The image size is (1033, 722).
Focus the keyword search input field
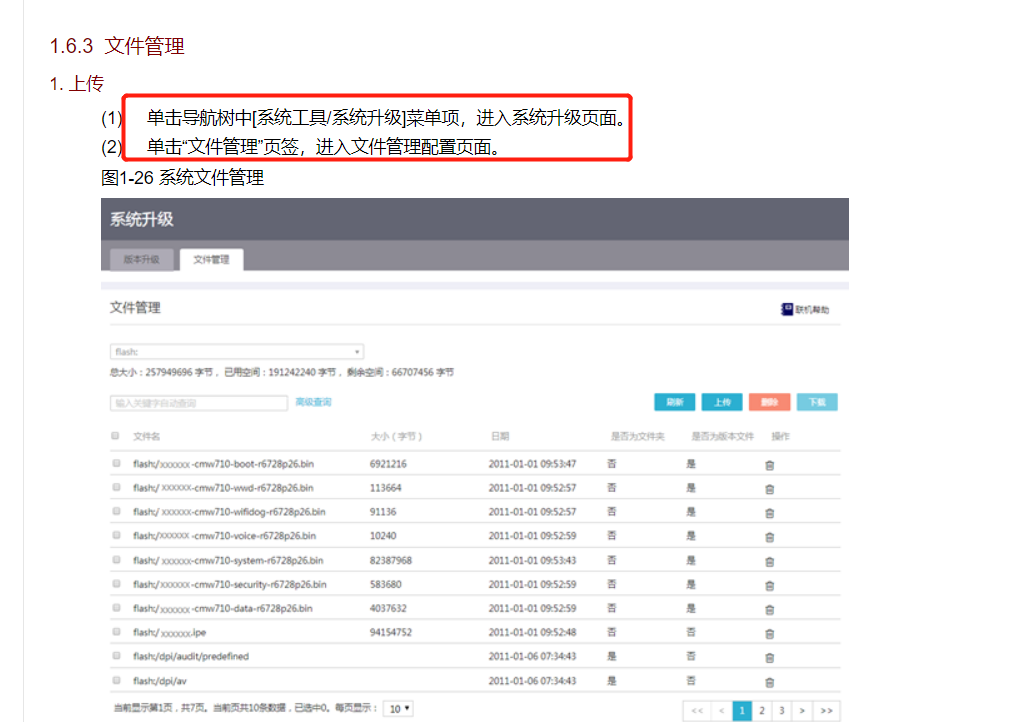point(199,403)
